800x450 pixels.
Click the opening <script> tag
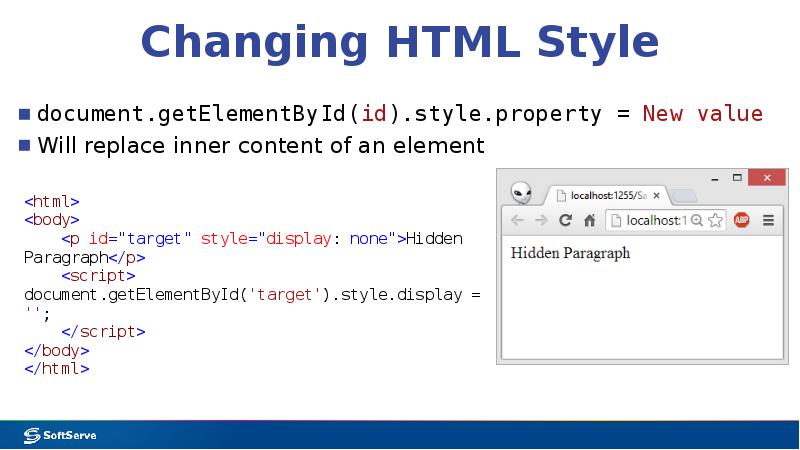click(98, 276)
